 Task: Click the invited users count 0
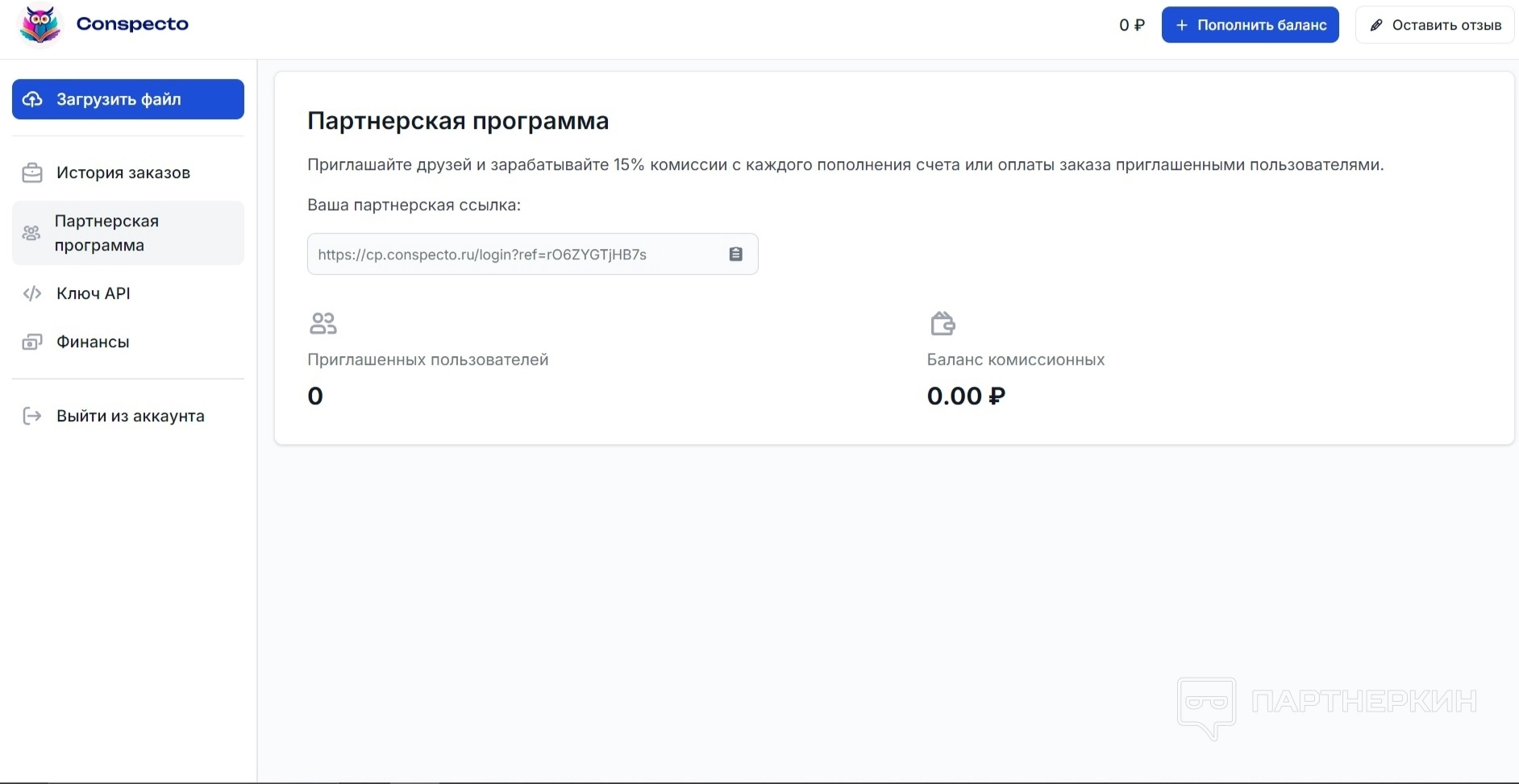pyautogui.click(x=315, y=396)
